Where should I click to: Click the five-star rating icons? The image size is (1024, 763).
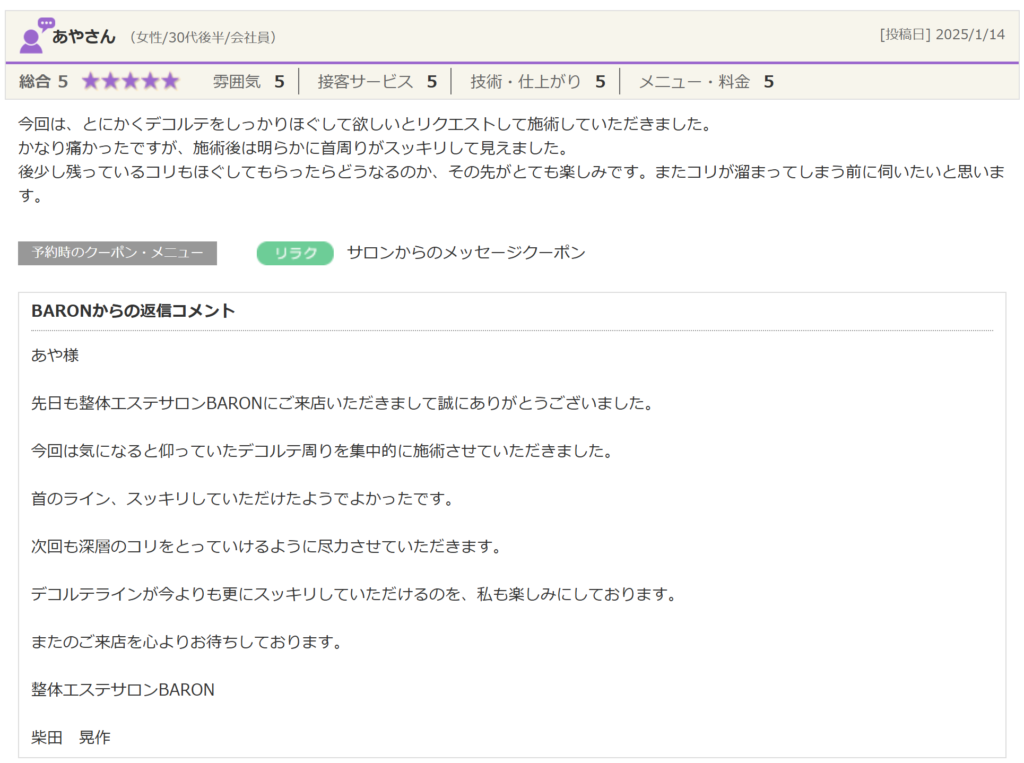pyautogui.click(x=130, y=82)
